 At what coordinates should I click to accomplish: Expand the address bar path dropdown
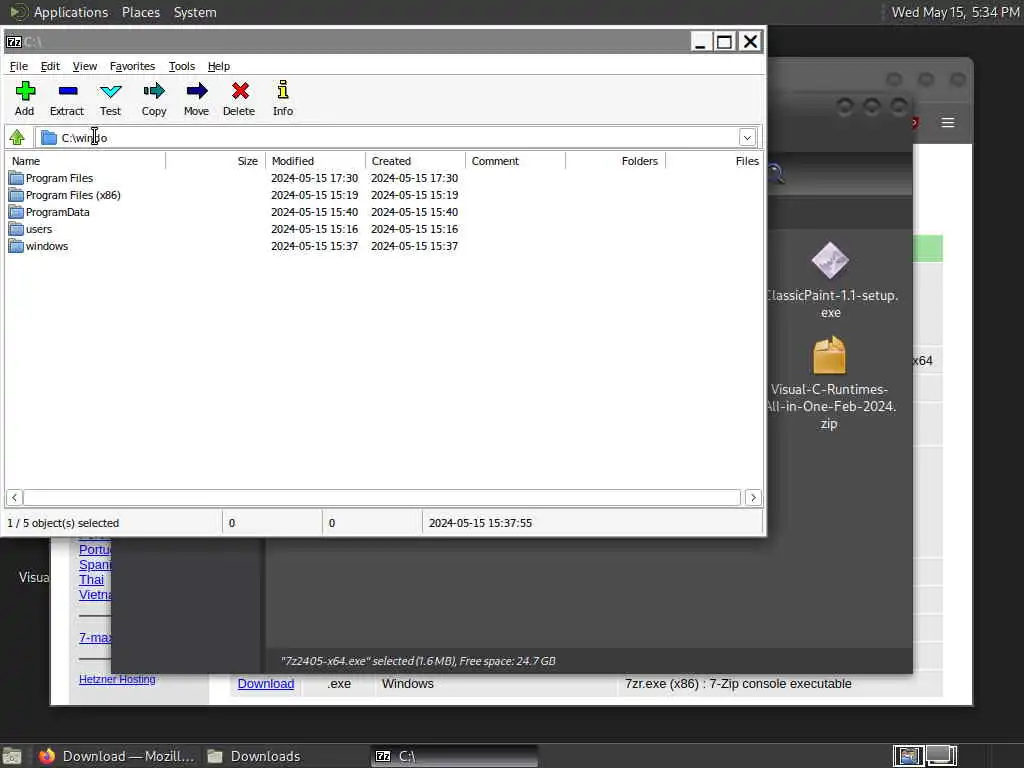[747, 137]
